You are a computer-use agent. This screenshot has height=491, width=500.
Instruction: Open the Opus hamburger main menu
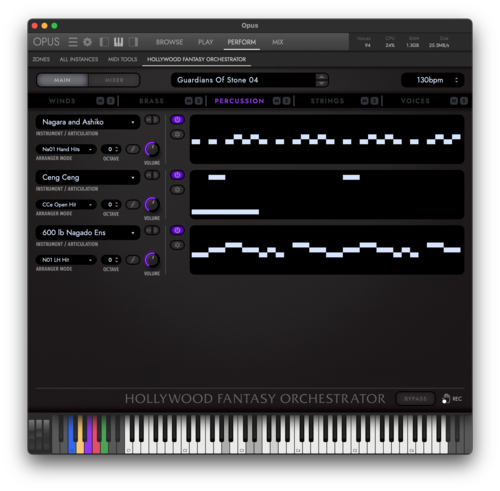click(x=73, y=42)
